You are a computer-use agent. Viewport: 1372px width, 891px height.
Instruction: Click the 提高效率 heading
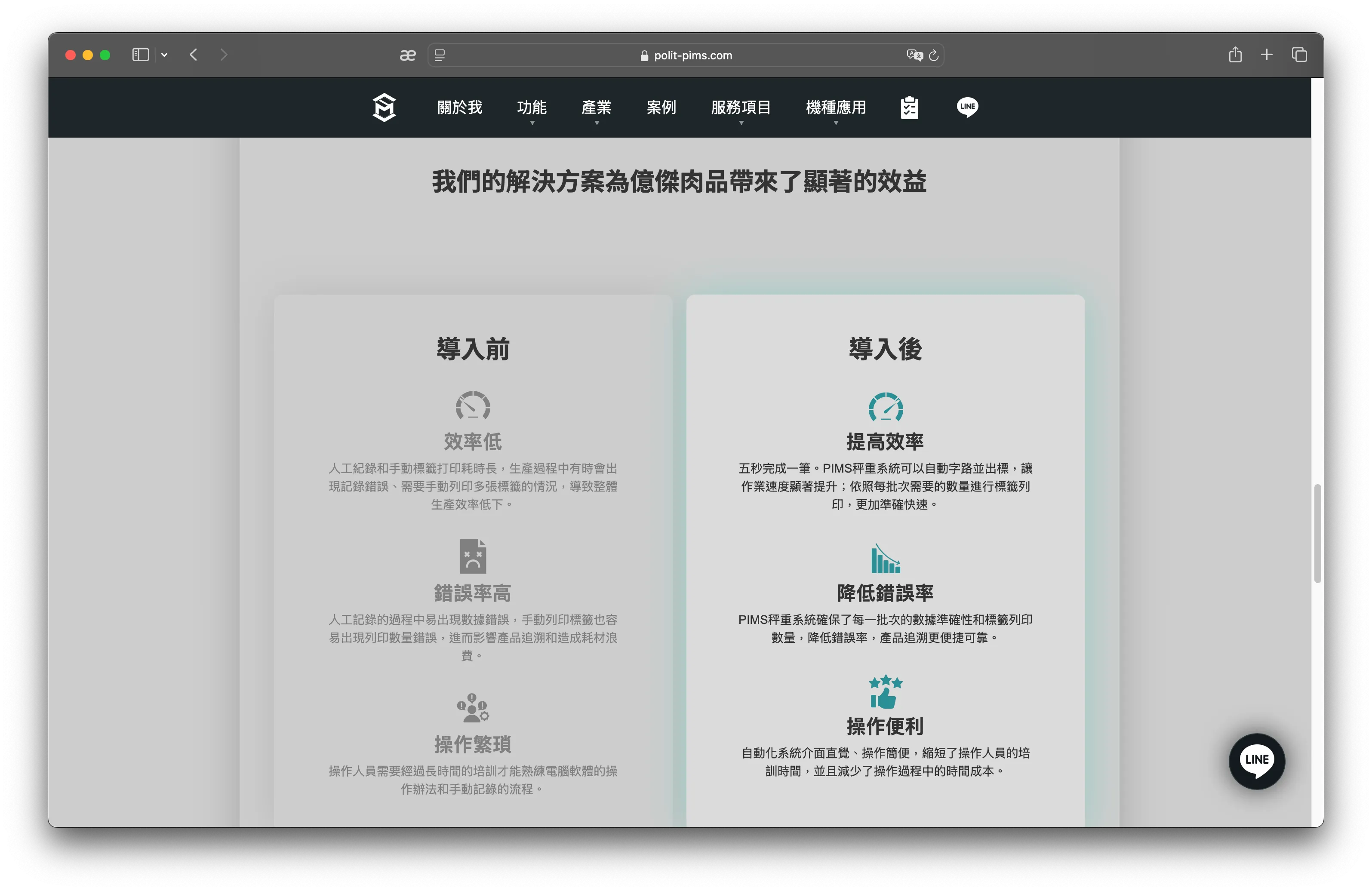tap(886, 442)
